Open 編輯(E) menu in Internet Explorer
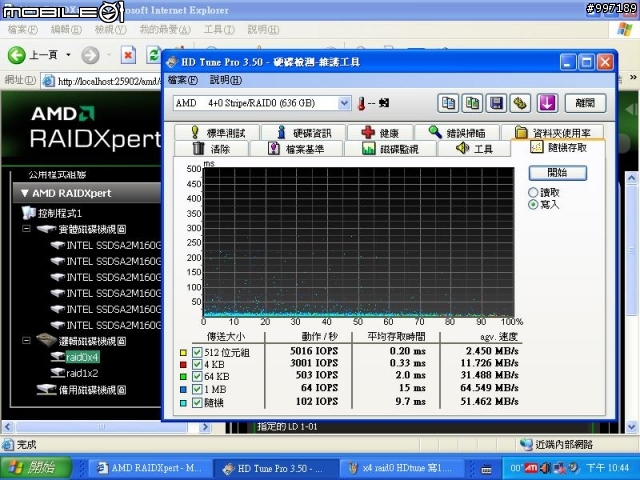 click(x=66, y=30)
